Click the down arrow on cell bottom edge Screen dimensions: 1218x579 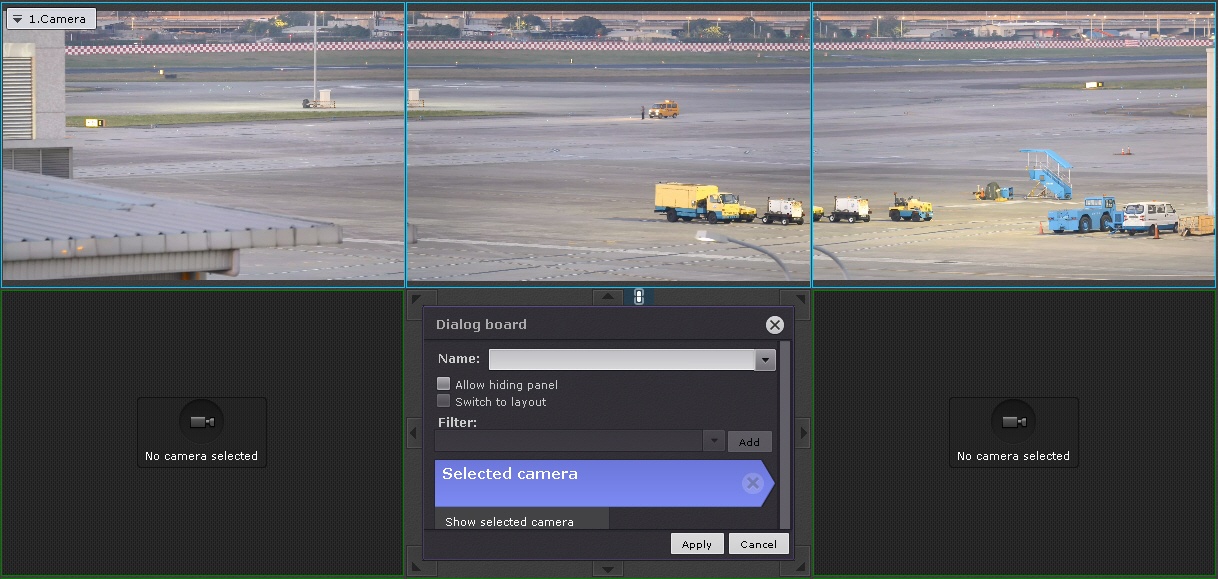(608, 569)
